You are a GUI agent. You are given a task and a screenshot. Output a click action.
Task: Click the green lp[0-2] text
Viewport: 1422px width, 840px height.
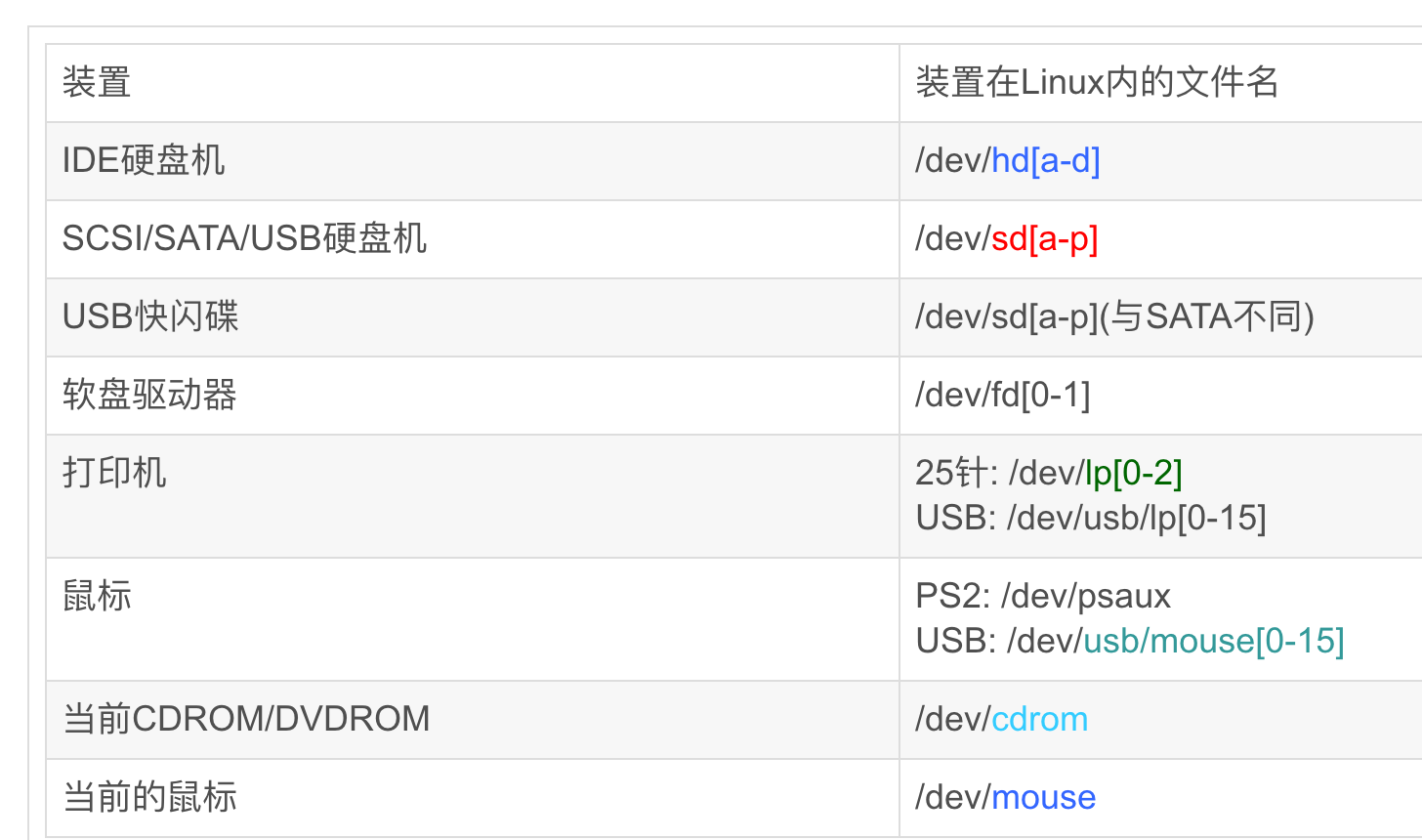click(1134, 473)
